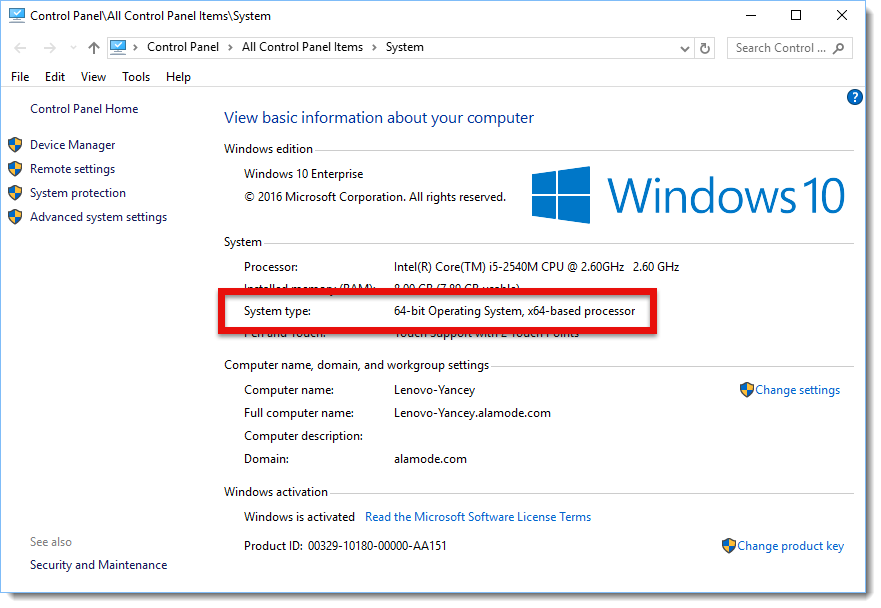Viewport: 881px width, 608px height.
Task: Open the View menu
Action: [93, 76]
